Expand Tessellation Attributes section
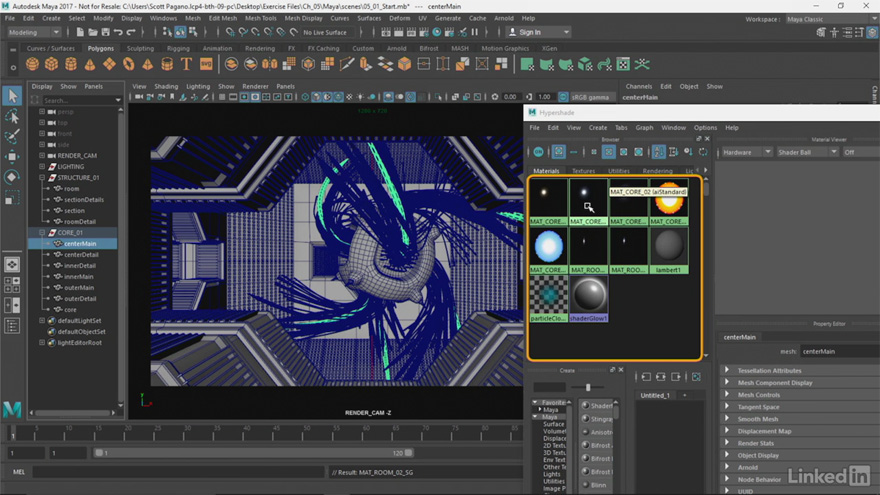Image resolution: width=880 pixels, height=495 pixels. pos(727,370)
